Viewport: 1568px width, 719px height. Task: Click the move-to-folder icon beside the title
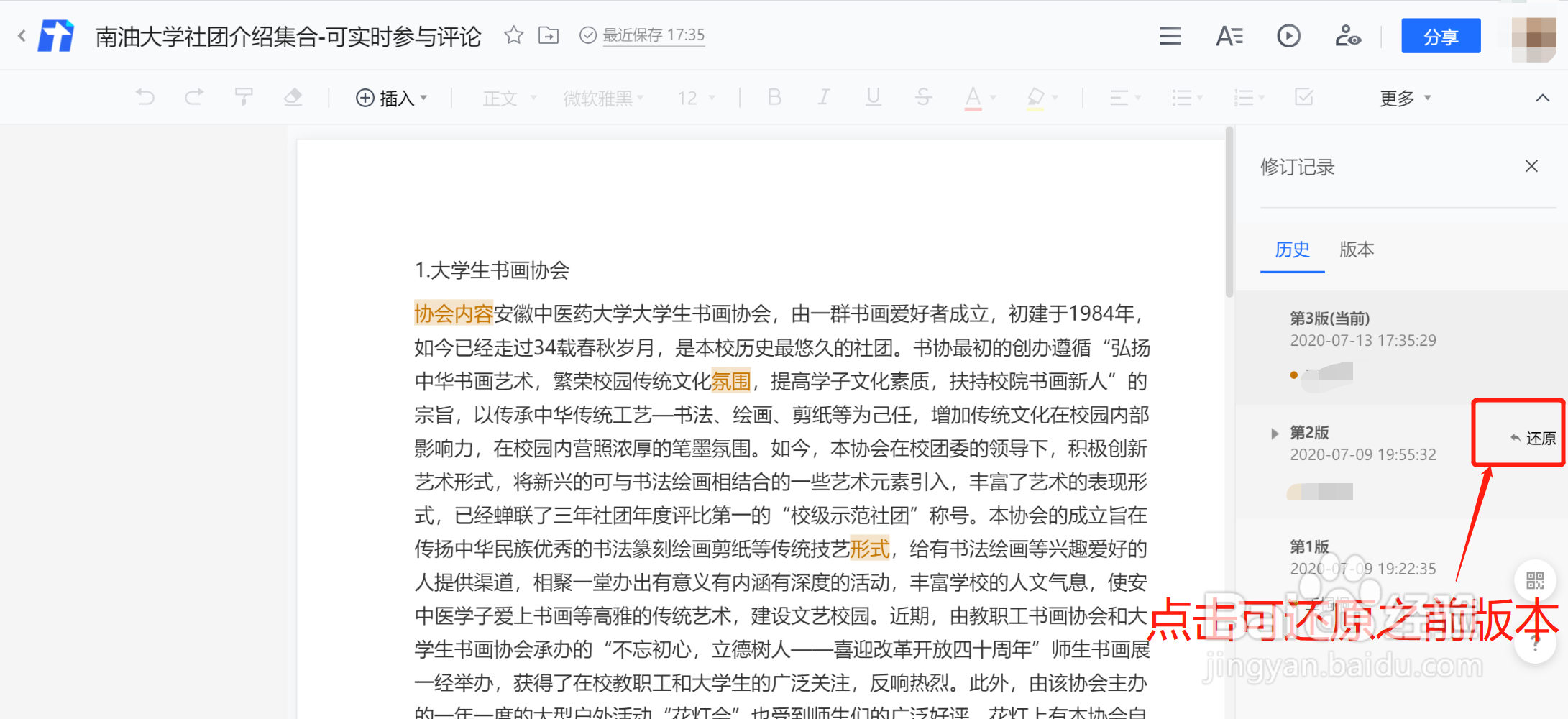(549, 35)
